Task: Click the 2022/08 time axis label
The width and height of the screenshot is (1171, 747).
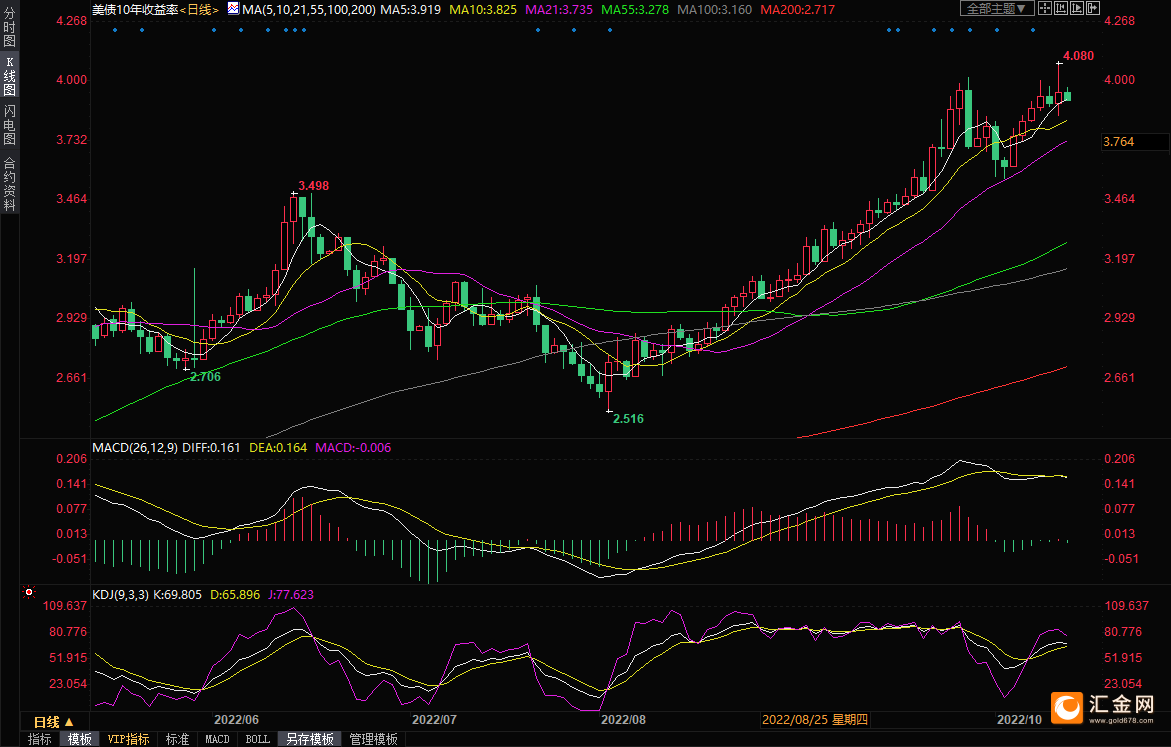Action: (623, 719)
